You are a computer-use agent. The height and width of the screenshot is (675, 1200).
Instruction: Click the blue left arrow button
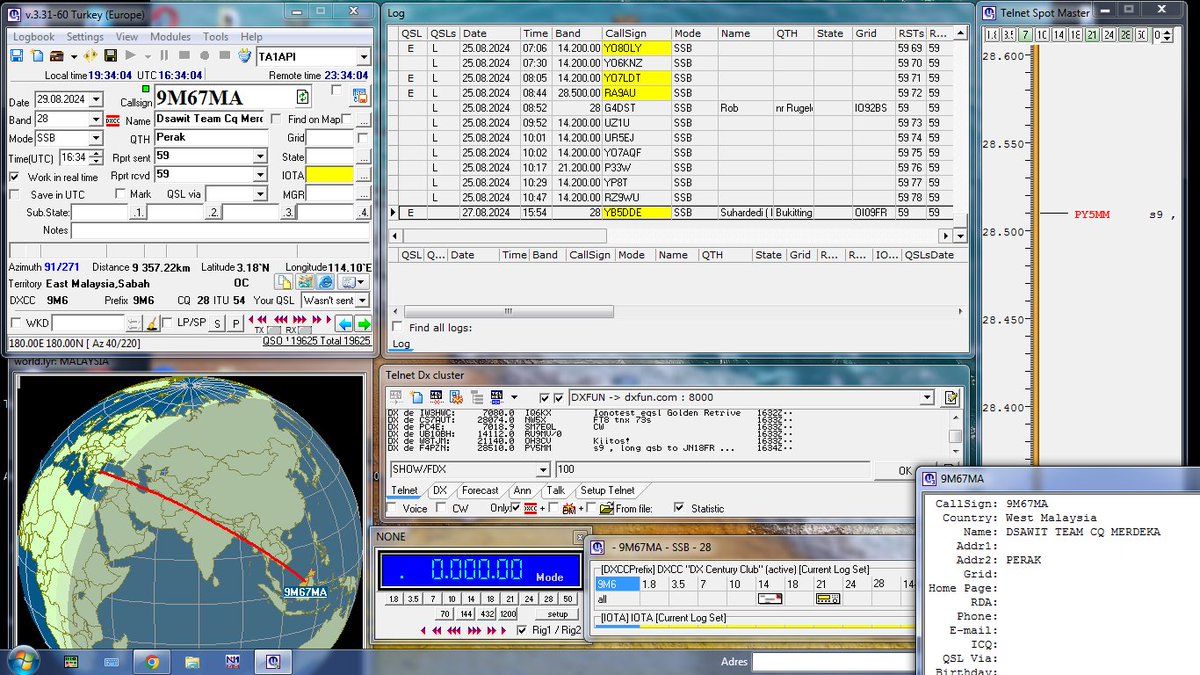tap(344, 324)
